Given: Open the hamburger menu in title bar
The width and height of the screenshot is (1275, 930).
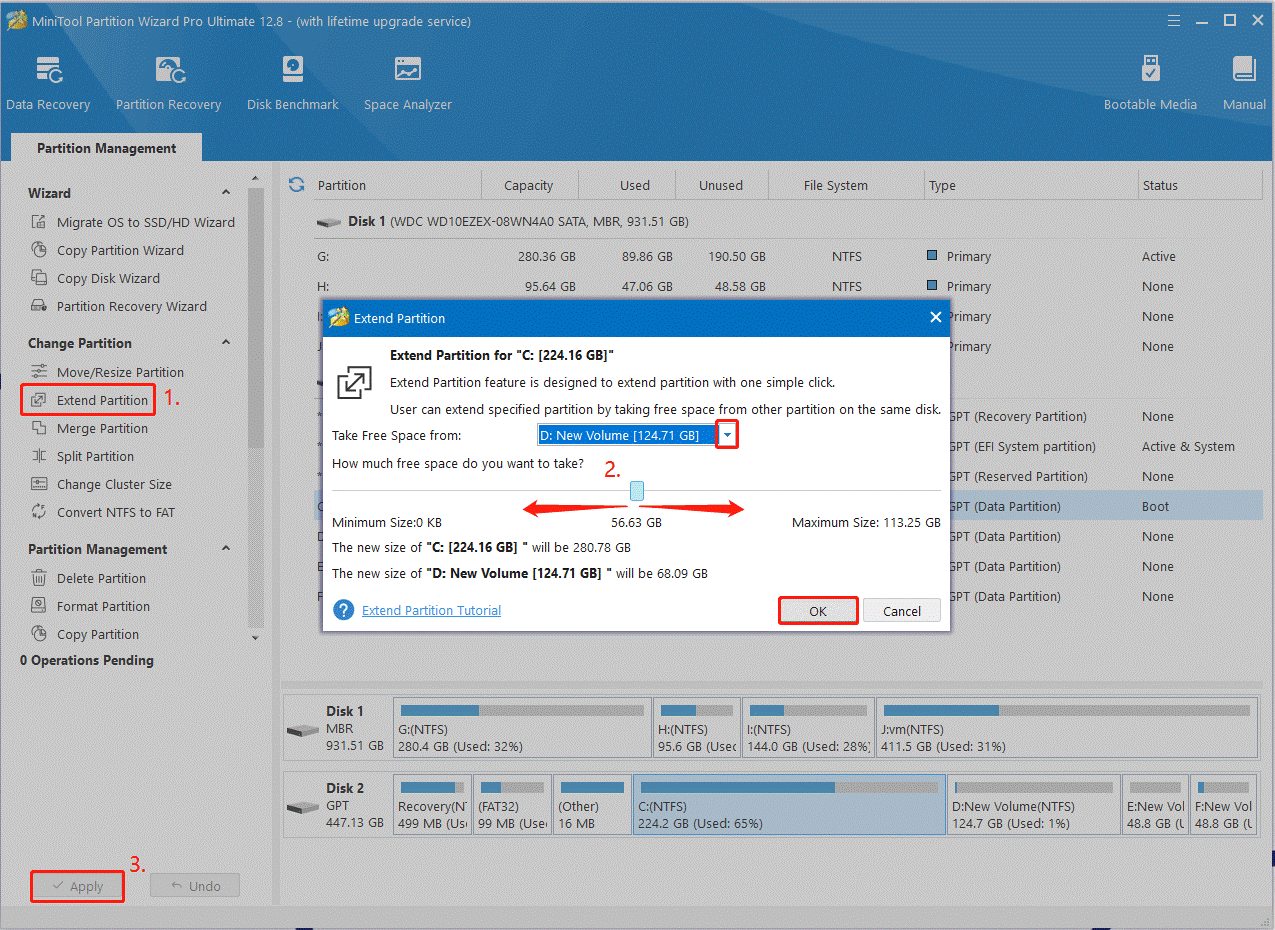Looking at the screenshot, I should (x=1172, y=19).
